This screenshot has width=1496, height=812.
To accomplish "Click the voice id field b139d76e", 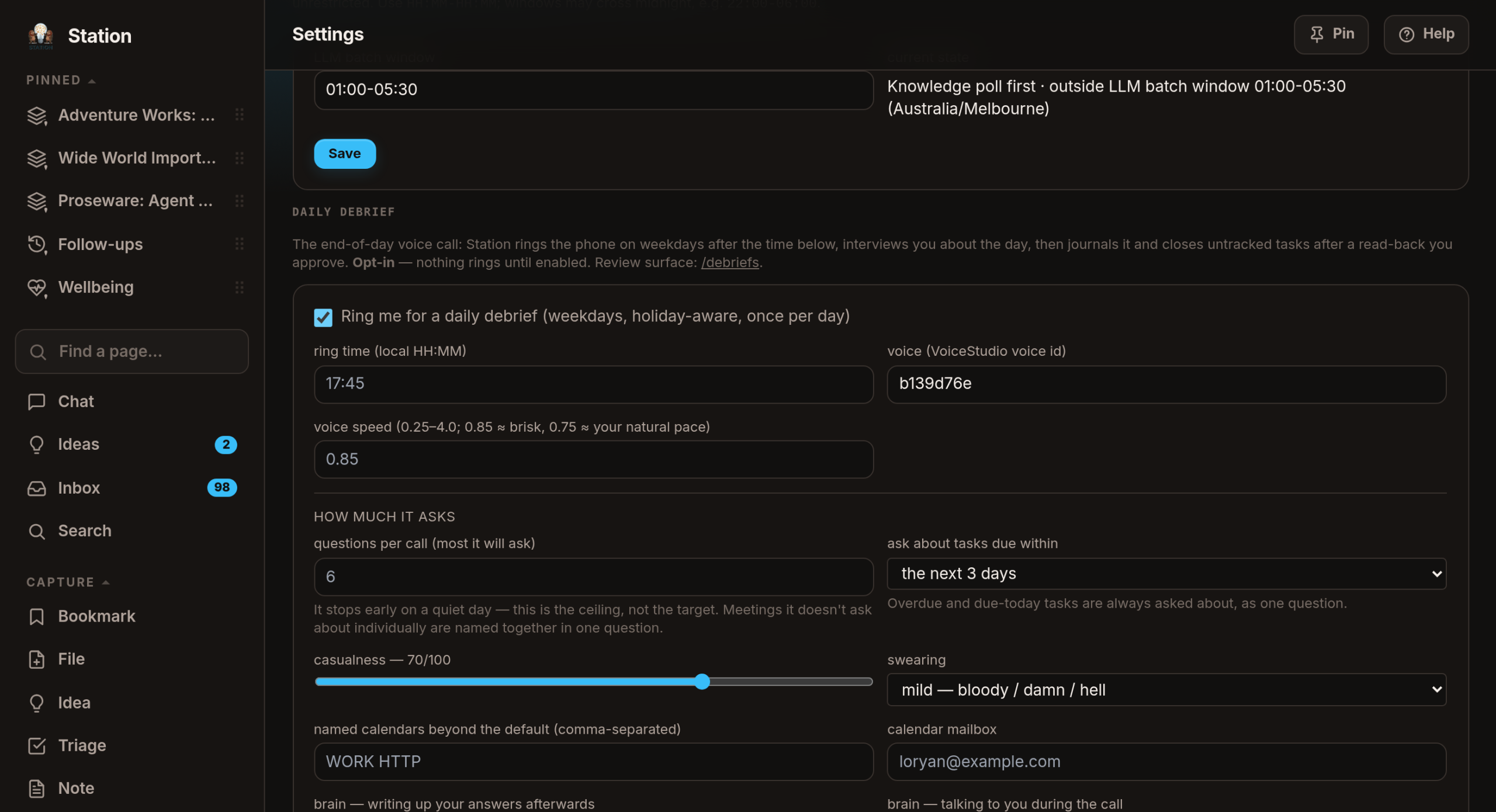I will tap(1166, 384).
